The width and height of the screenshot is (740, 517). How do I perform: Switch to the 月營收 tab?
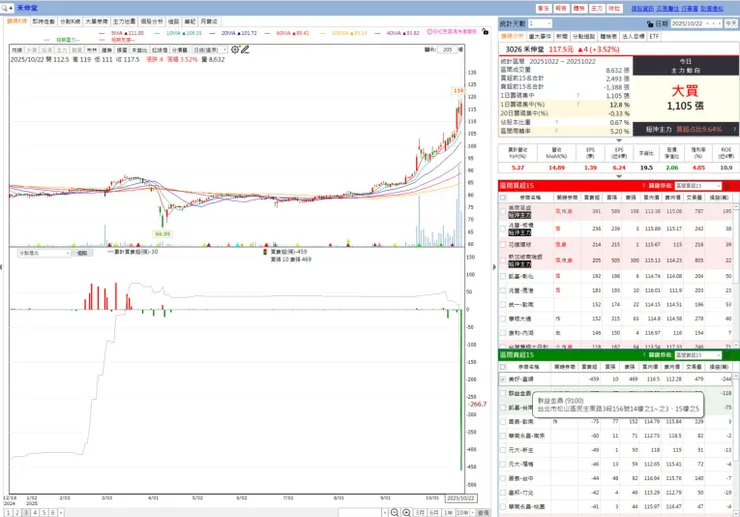pos(209,21)
